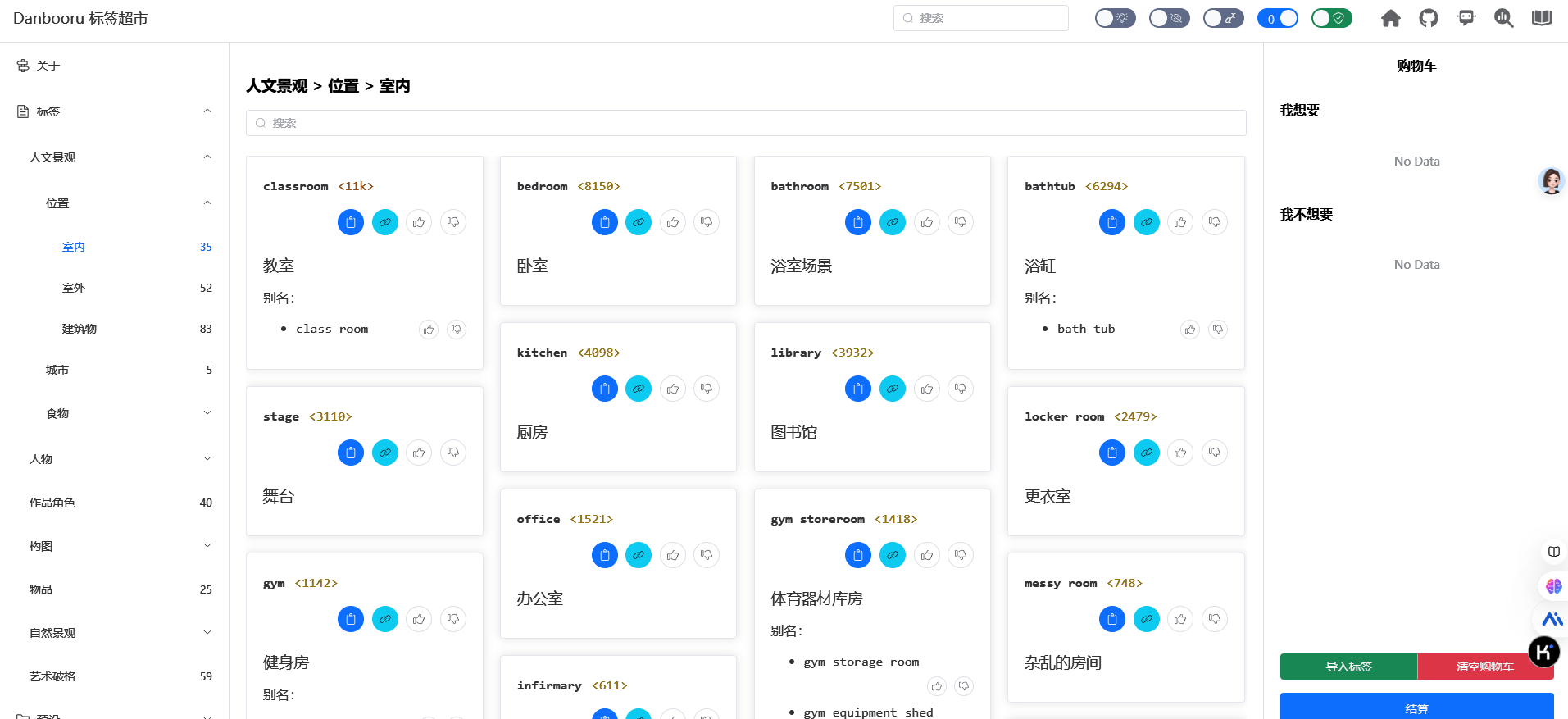The height and width of the screenshot is (719, 1568).
Task: Open the chatbot robot icon in header
Action: 1466,18
